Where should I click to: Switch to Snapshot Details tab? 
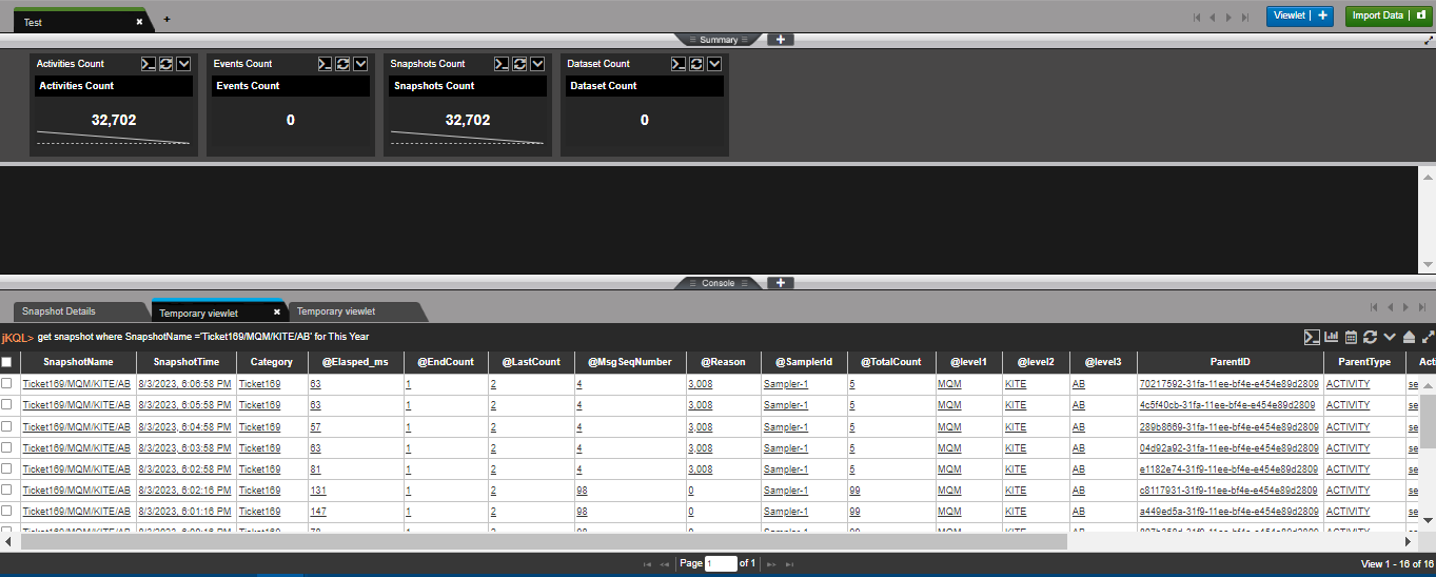point(80,312)
